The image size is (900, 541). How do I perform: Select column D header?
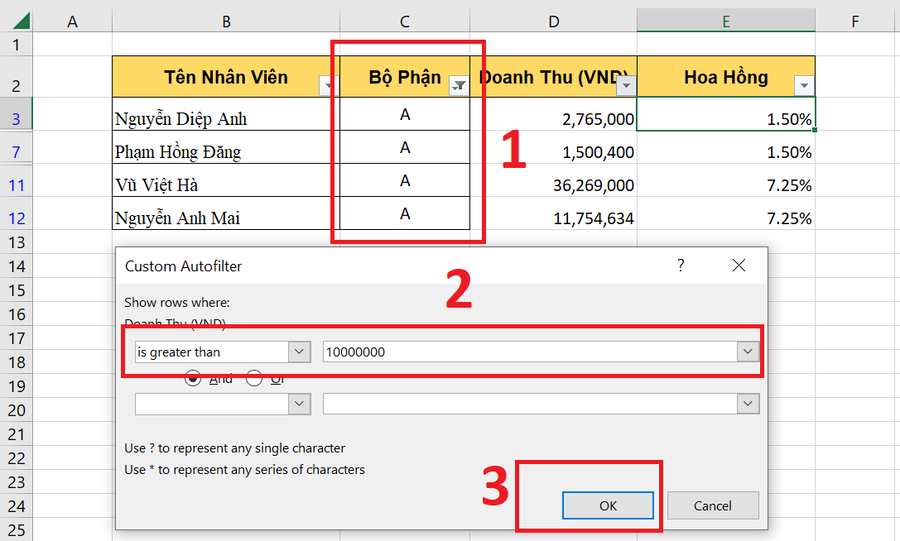(553, 22)
